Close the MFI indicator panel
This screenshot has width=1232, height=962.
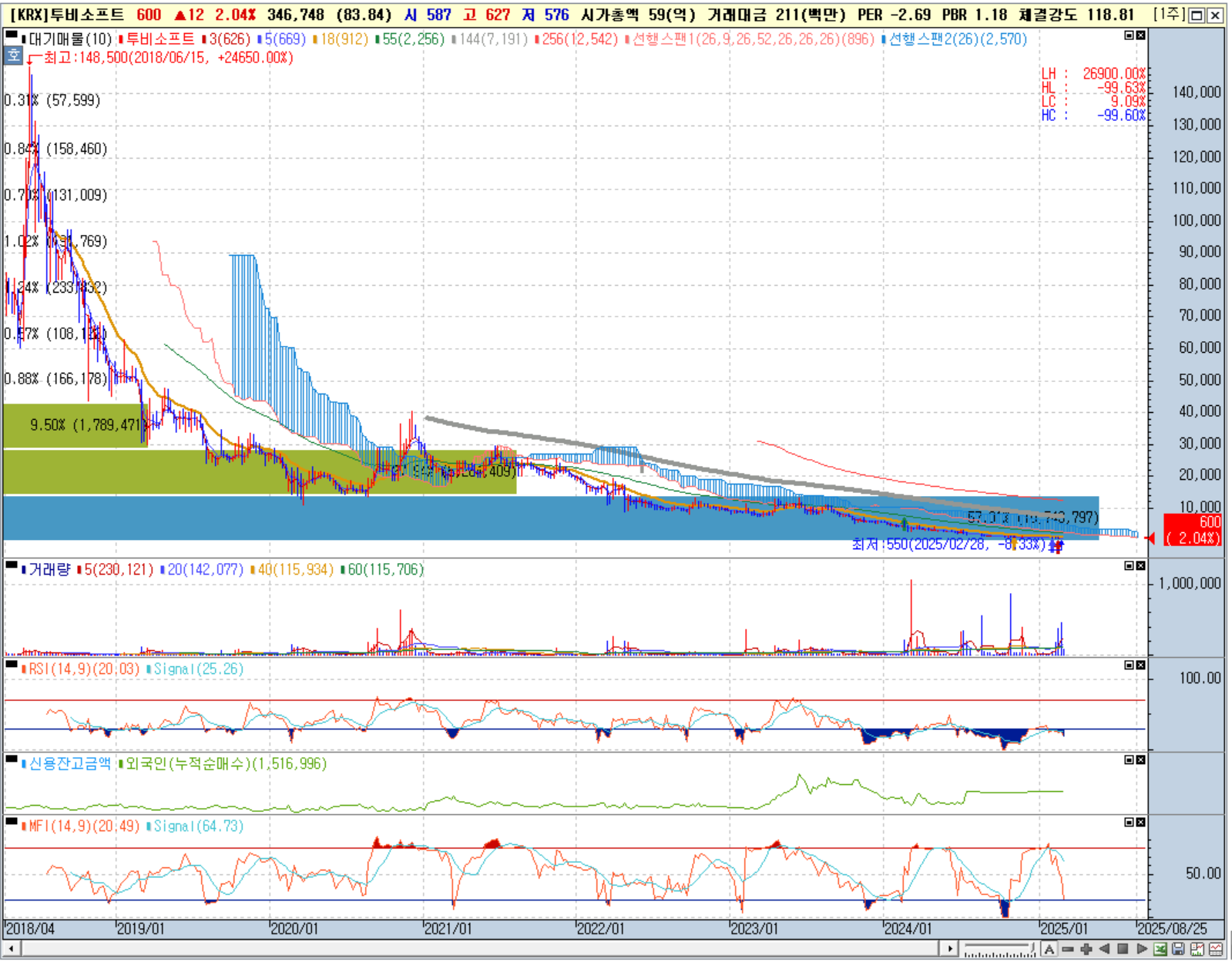[x=1141, y=823]
